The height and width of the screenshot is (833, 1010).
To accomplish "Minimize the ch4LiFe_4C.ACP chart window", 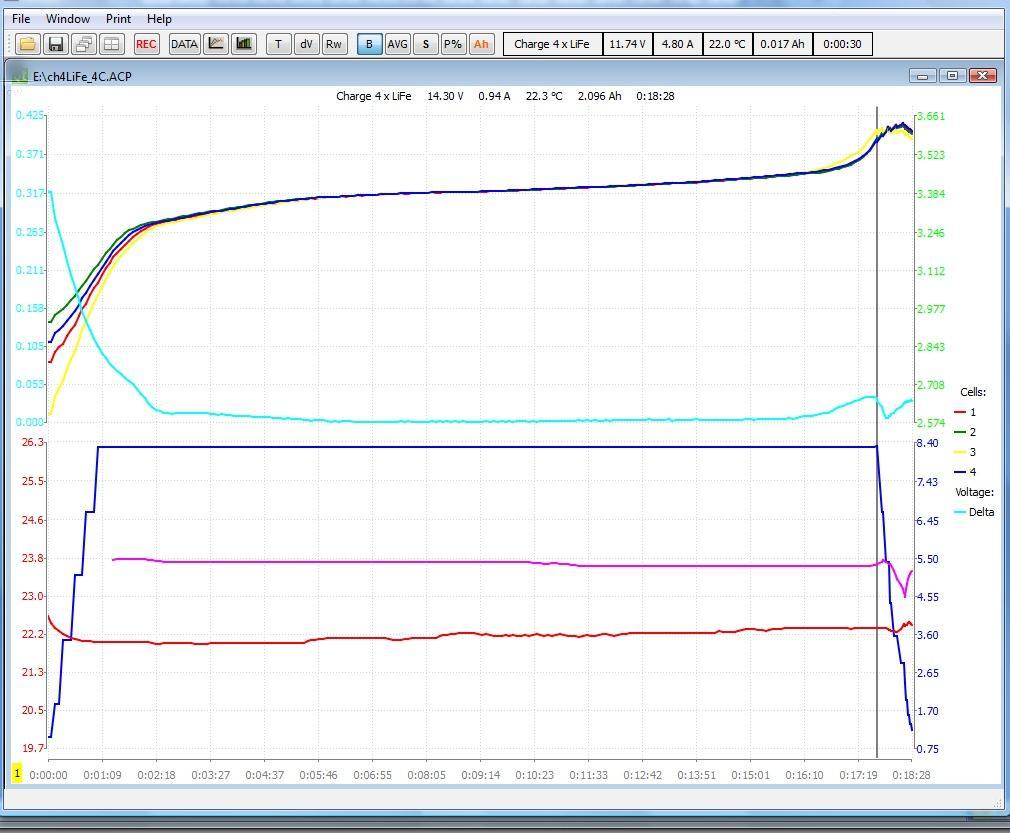I will 922,76.
